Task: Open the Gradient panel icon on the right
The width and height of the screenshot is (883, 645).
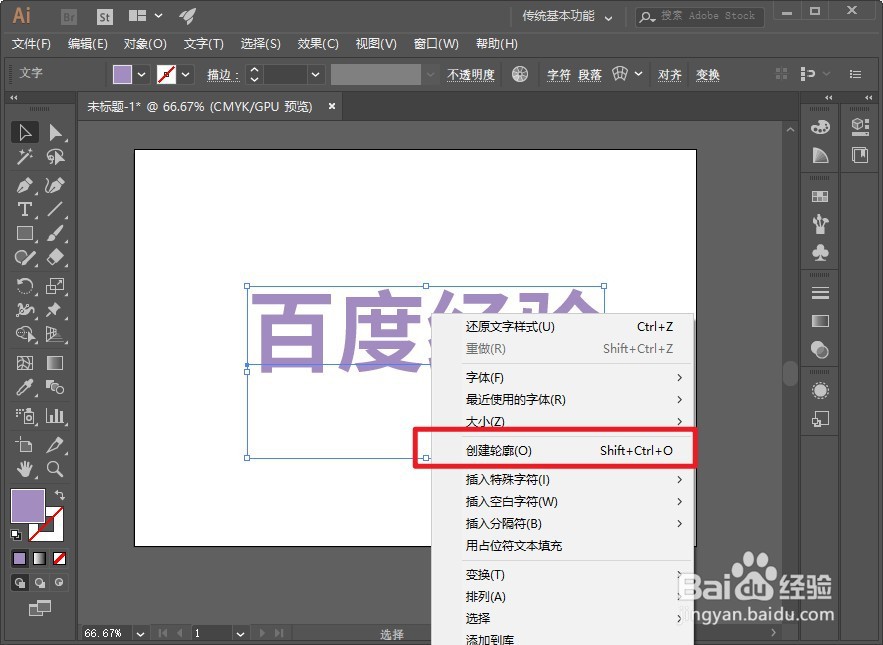Action: pyautogui.click(x=820, y=321)
